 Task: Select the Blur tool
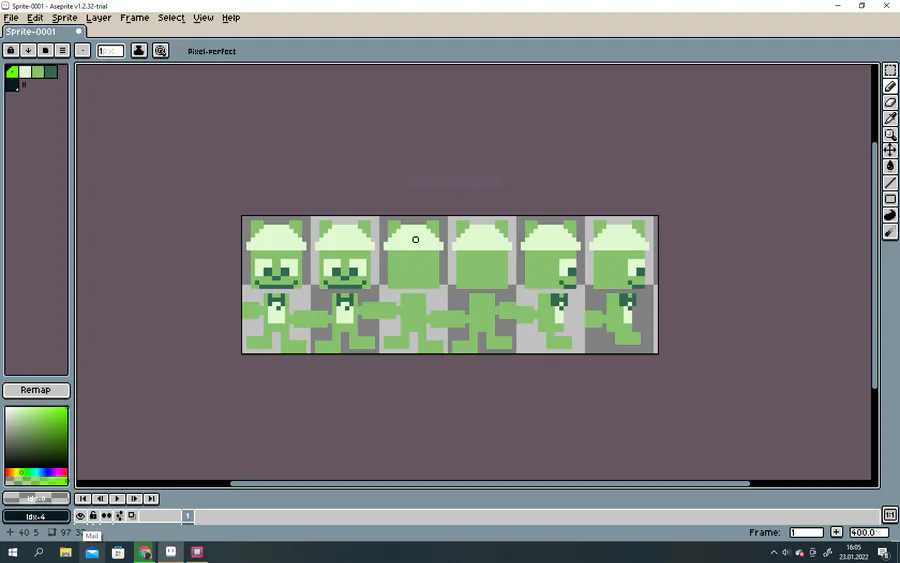(890, 232)
